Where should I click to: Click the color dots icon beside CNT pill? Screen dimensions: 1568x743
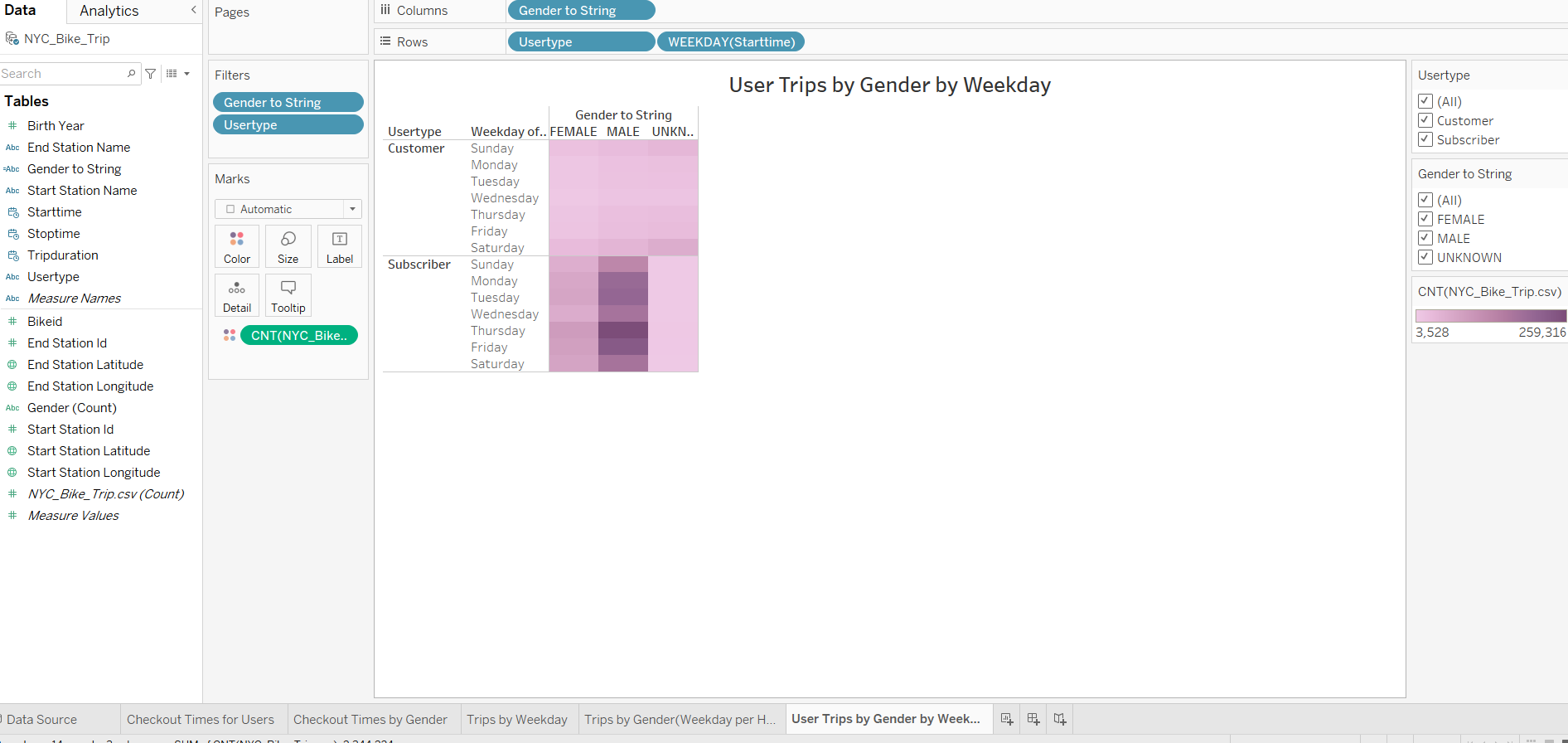click(x=230, y=335)
